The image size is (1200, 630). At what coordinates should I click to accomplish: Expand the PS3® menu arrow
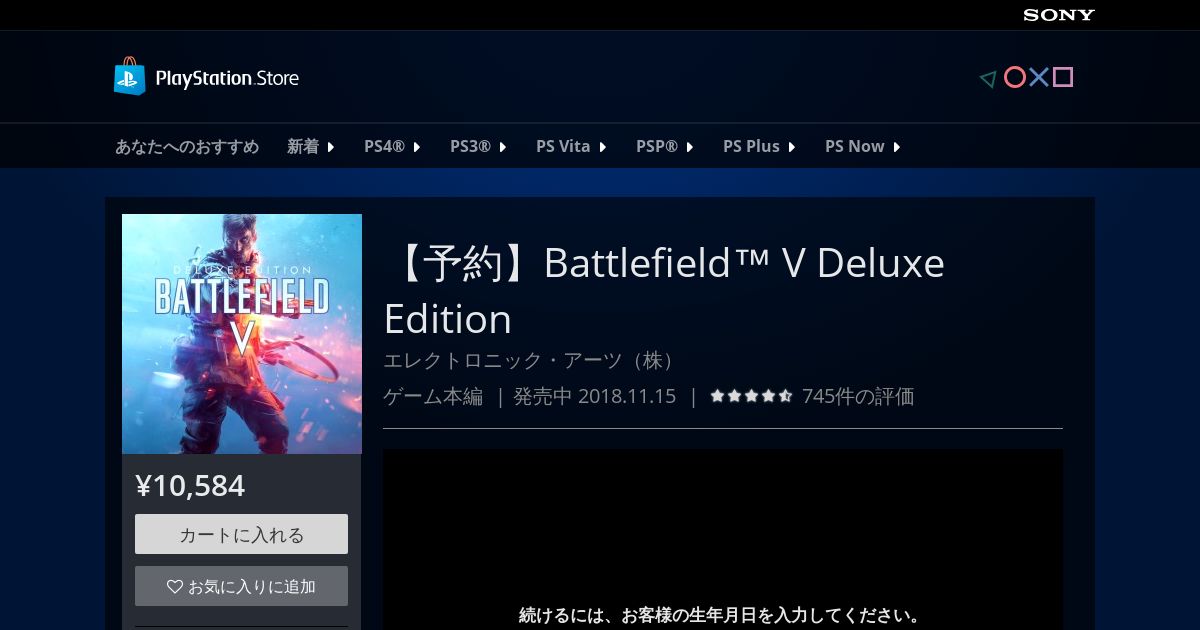(503, 147)
